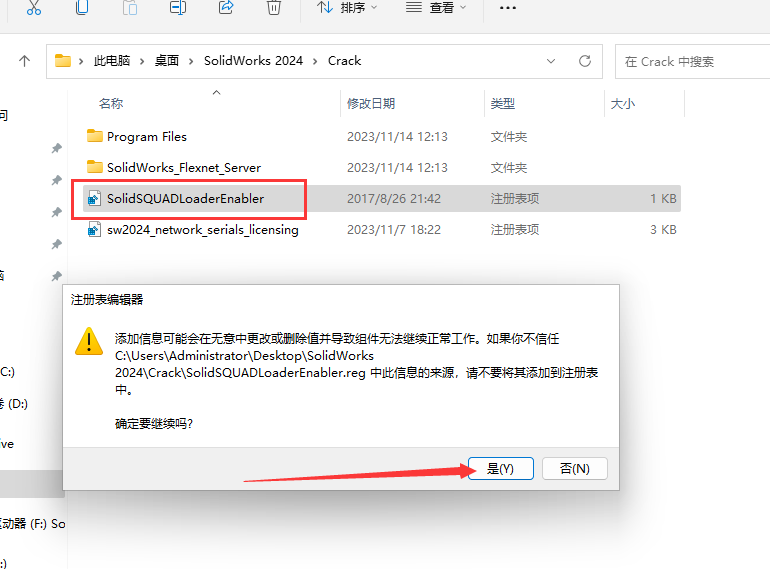The width and height of the screenshot is (770, 569).
Task: Click the SolidWorks 2024 breadcrumb
Action: tap(253, 61)
